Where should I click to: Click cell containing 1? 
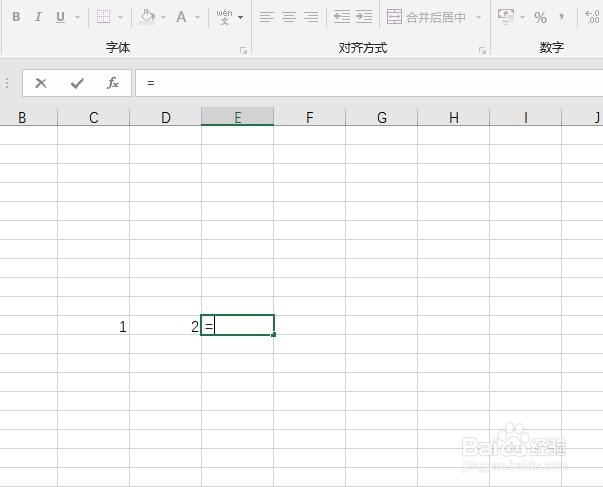(x=93, y=325)
